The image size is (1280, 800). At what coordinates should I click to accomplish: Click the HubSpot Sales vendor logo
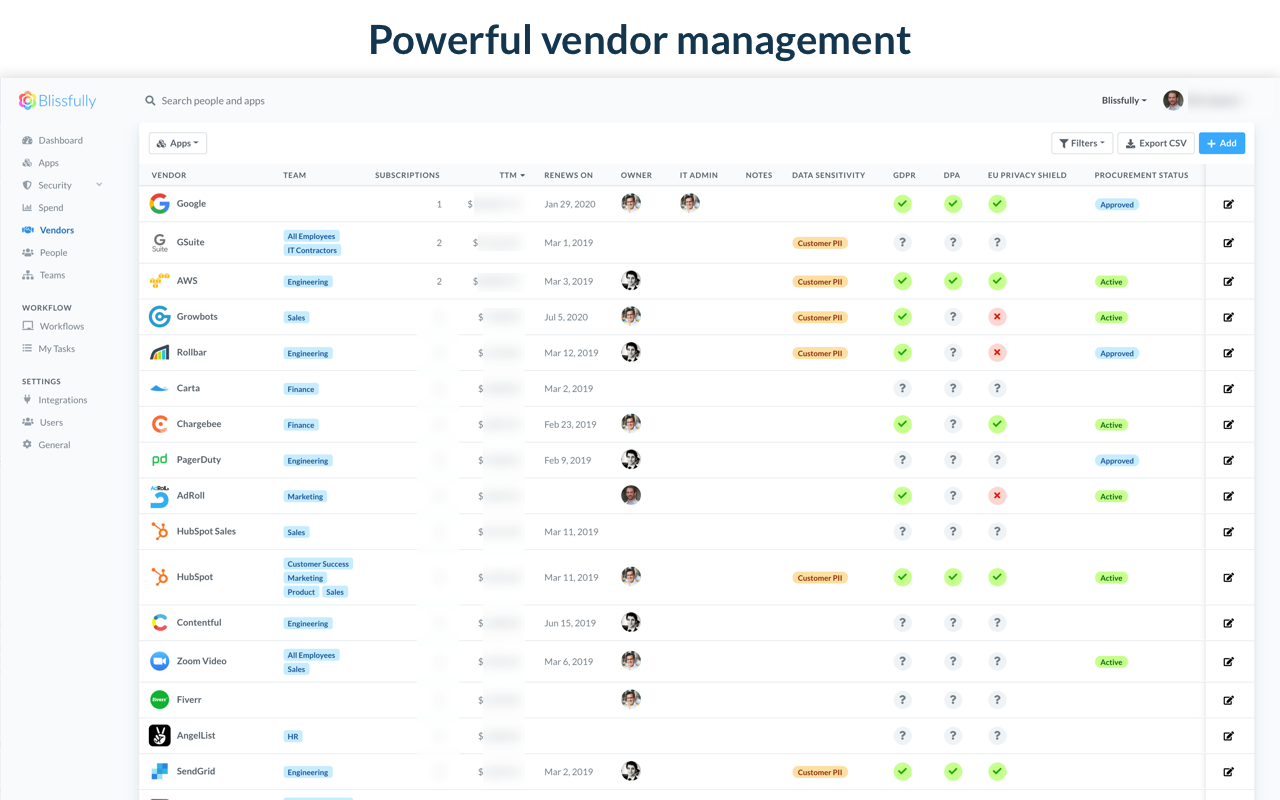[x=159, y=531]
